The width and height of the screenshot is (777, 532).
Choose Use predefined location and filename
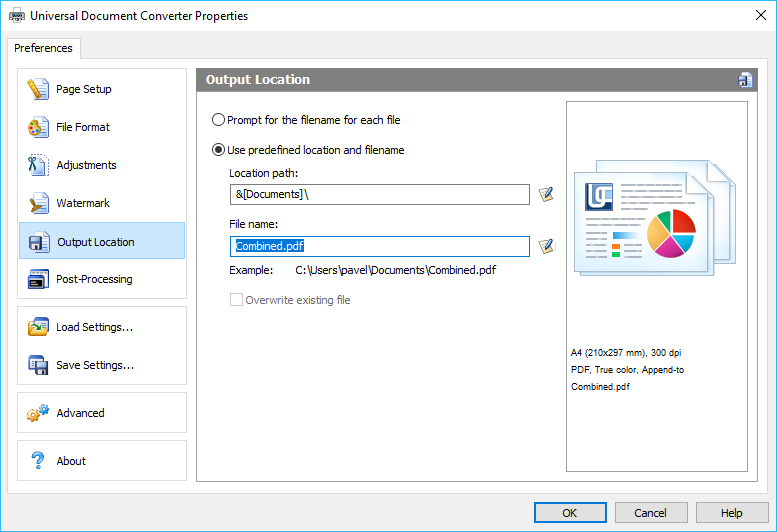[x=218, y=150]
